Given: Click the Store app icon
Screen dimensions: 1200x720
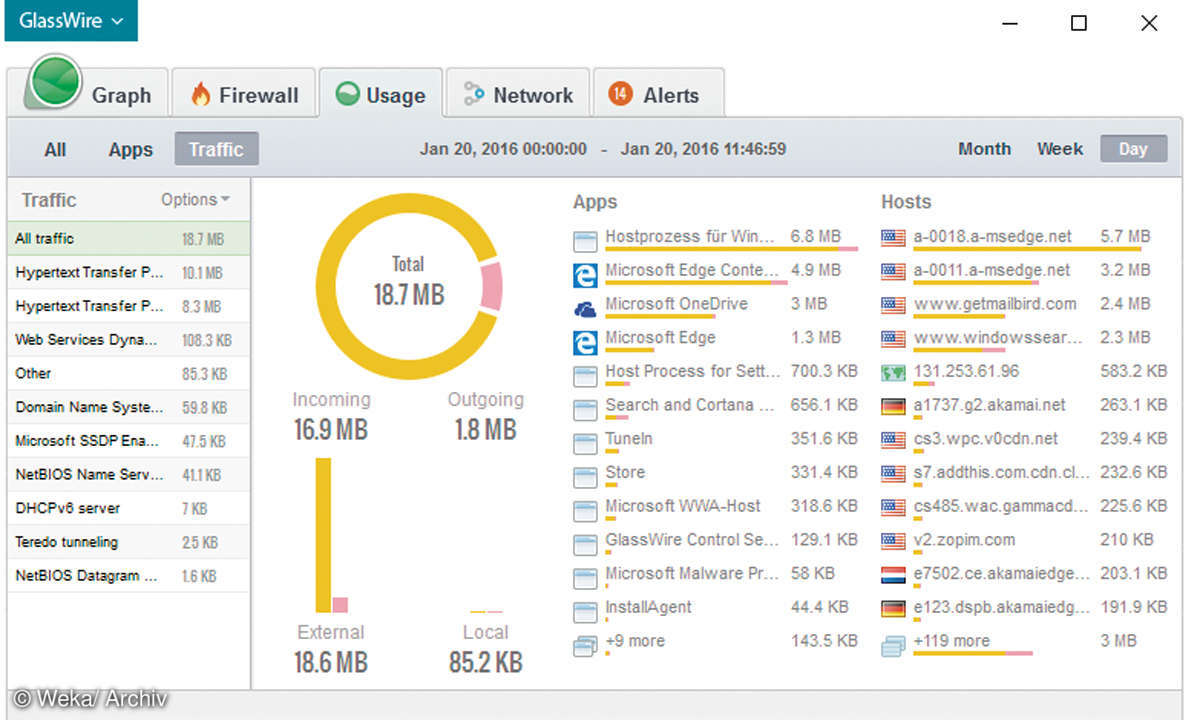Looking at the screenshot, I should point(585,477).
